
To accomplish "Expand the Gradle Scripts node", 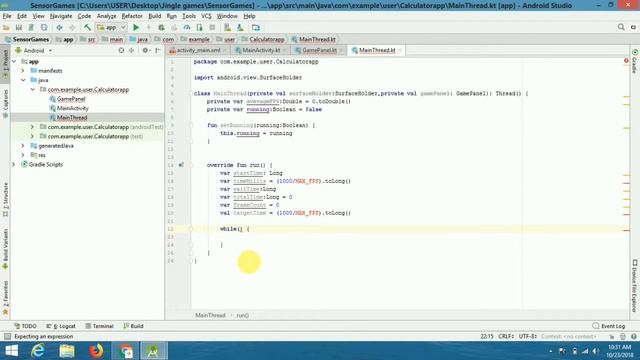I will [x=14, y=164].
